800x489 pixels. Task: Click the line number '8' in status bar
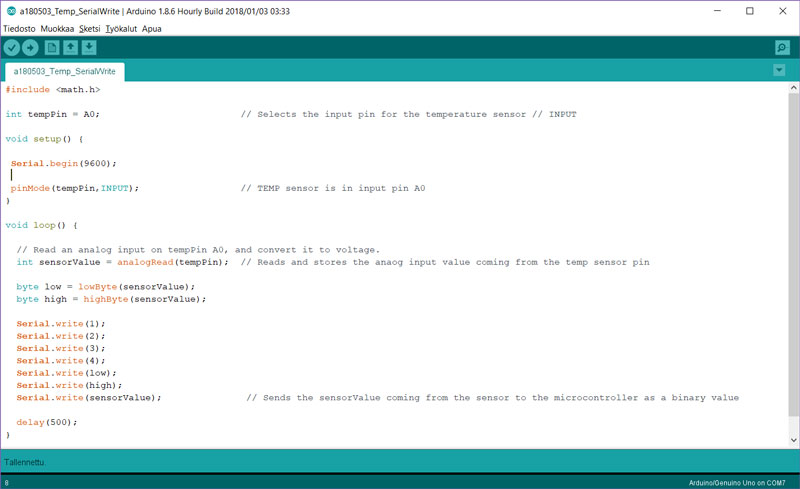coord(7,483)
